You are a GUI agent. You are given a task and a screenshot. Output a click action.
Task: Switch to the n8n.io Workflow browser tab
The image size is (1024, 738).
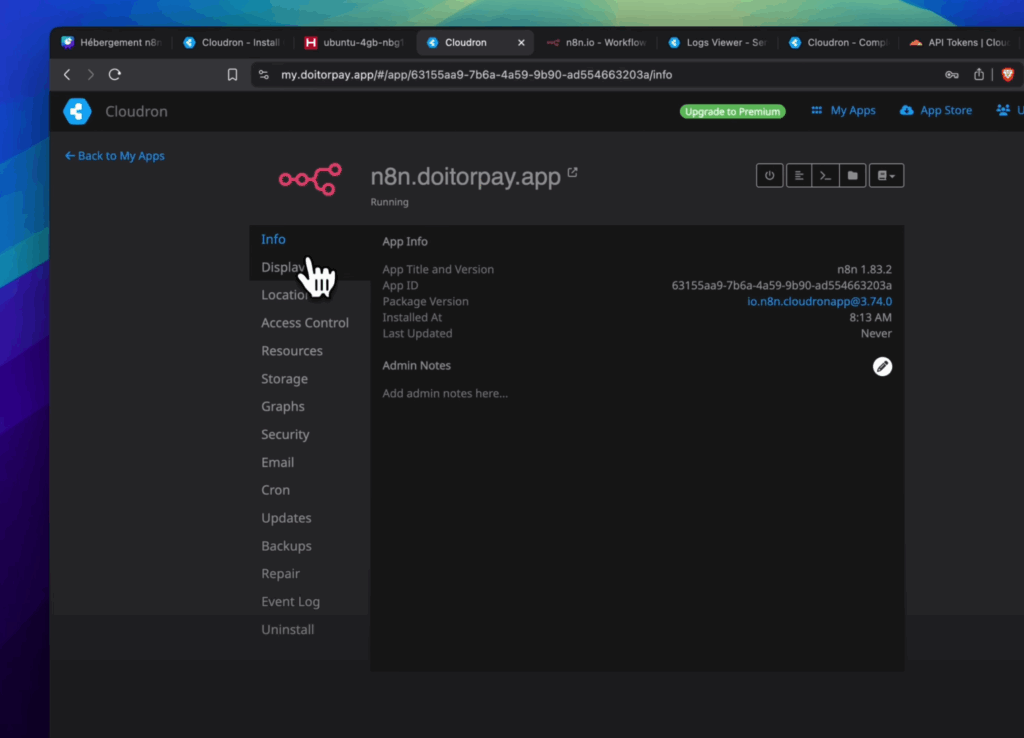pos(596,43)
